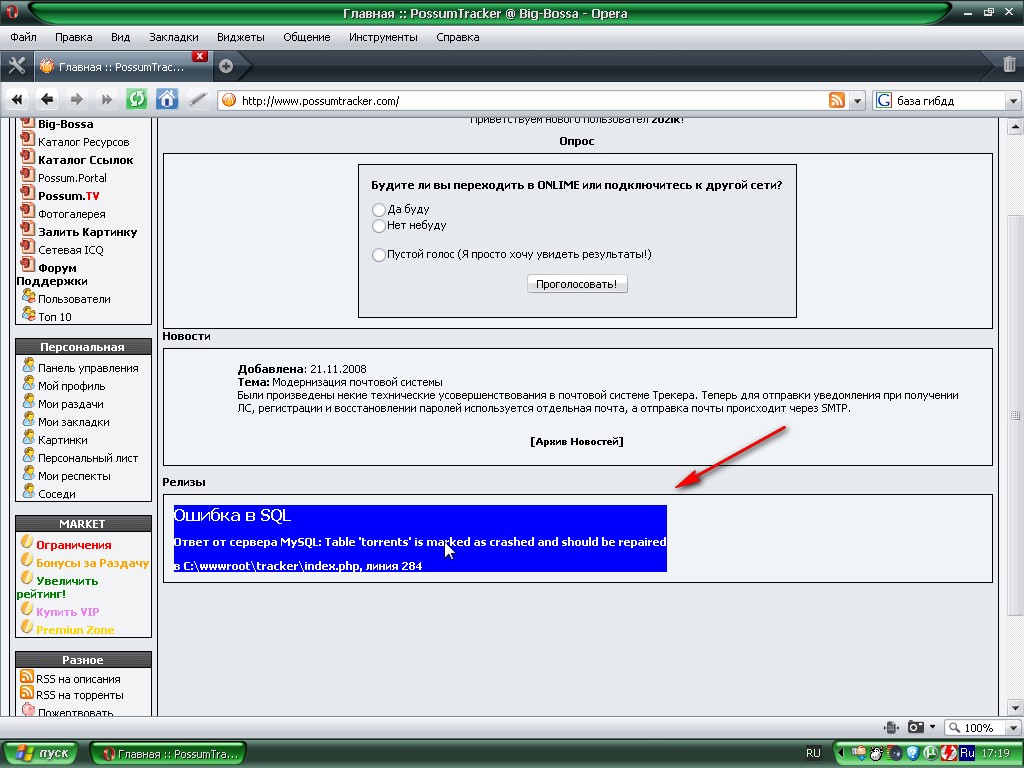Select the Да буду radio option
The width and height of the screenshot is (1024, 768).
[378, 210]
